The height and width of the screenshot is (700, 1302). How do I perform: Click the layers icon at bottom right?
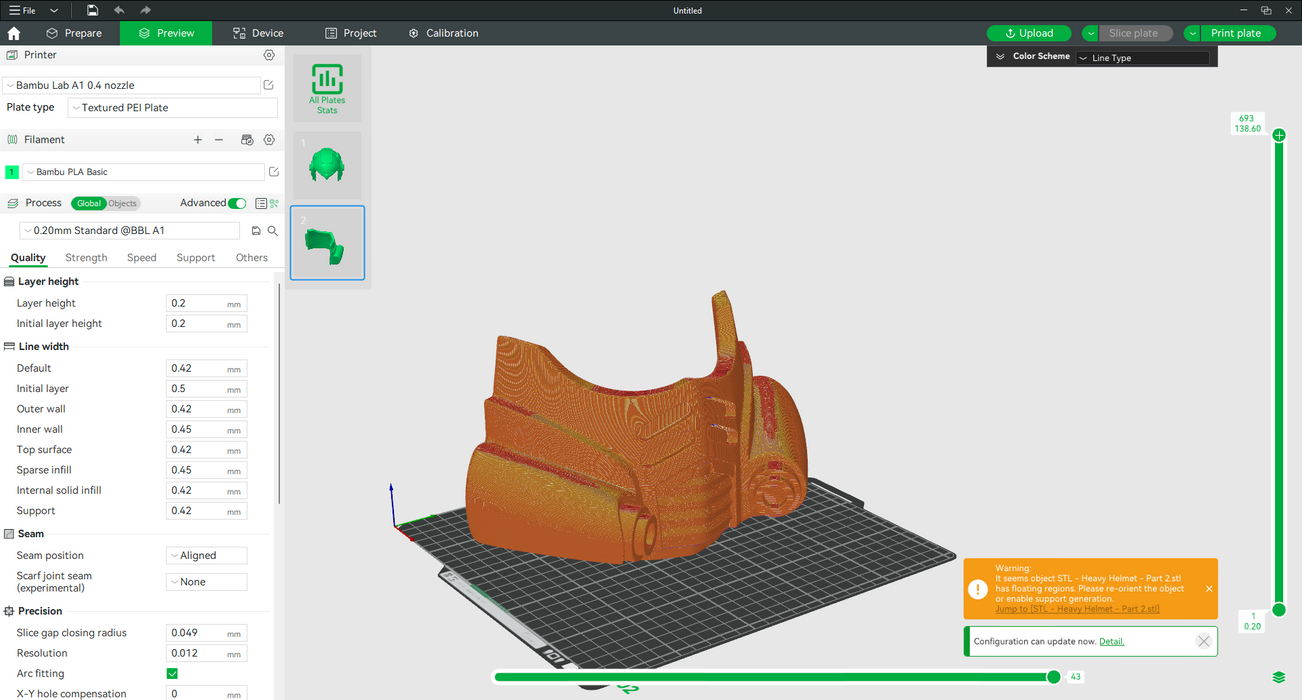(1279, 678)
